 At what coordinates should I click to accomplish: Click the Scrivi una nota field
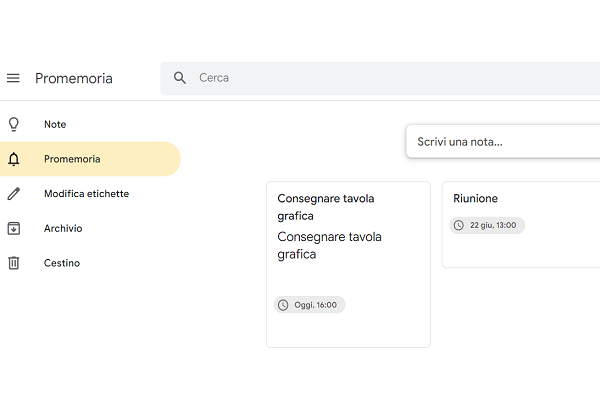503,142
